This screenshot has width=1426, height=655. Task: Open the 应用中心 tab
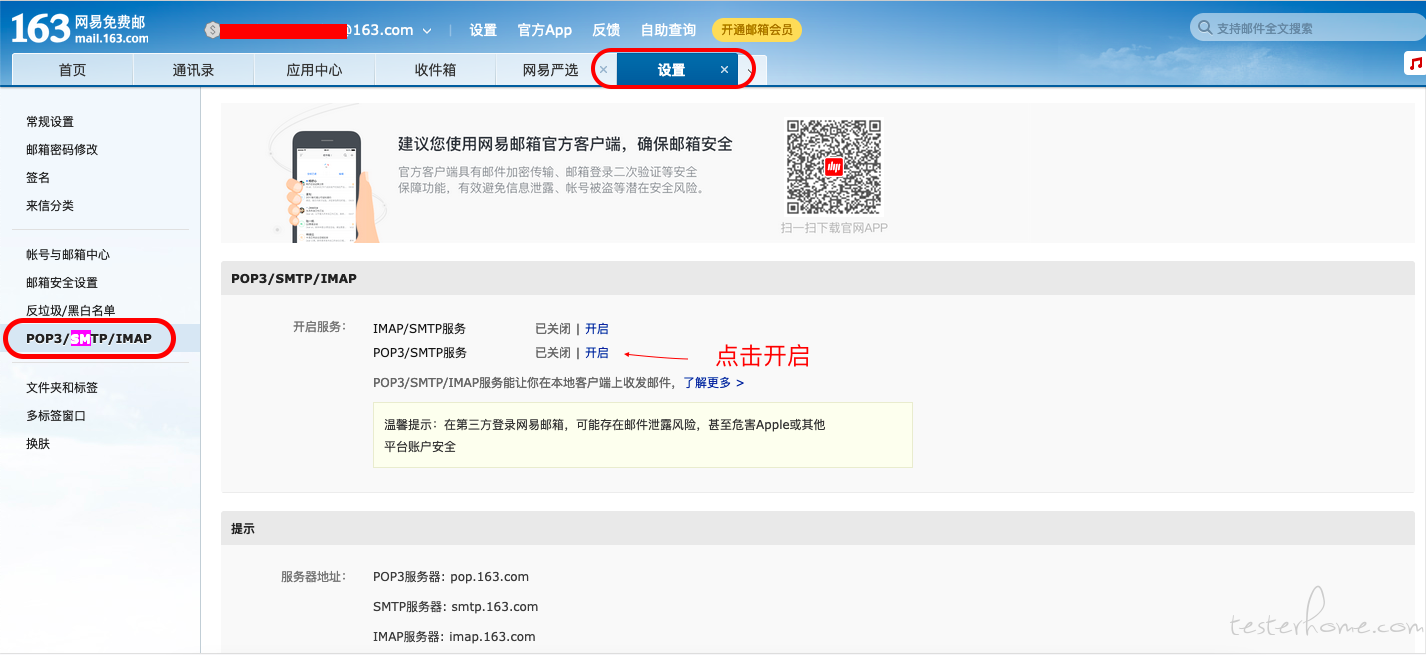[x=314, y=70]
